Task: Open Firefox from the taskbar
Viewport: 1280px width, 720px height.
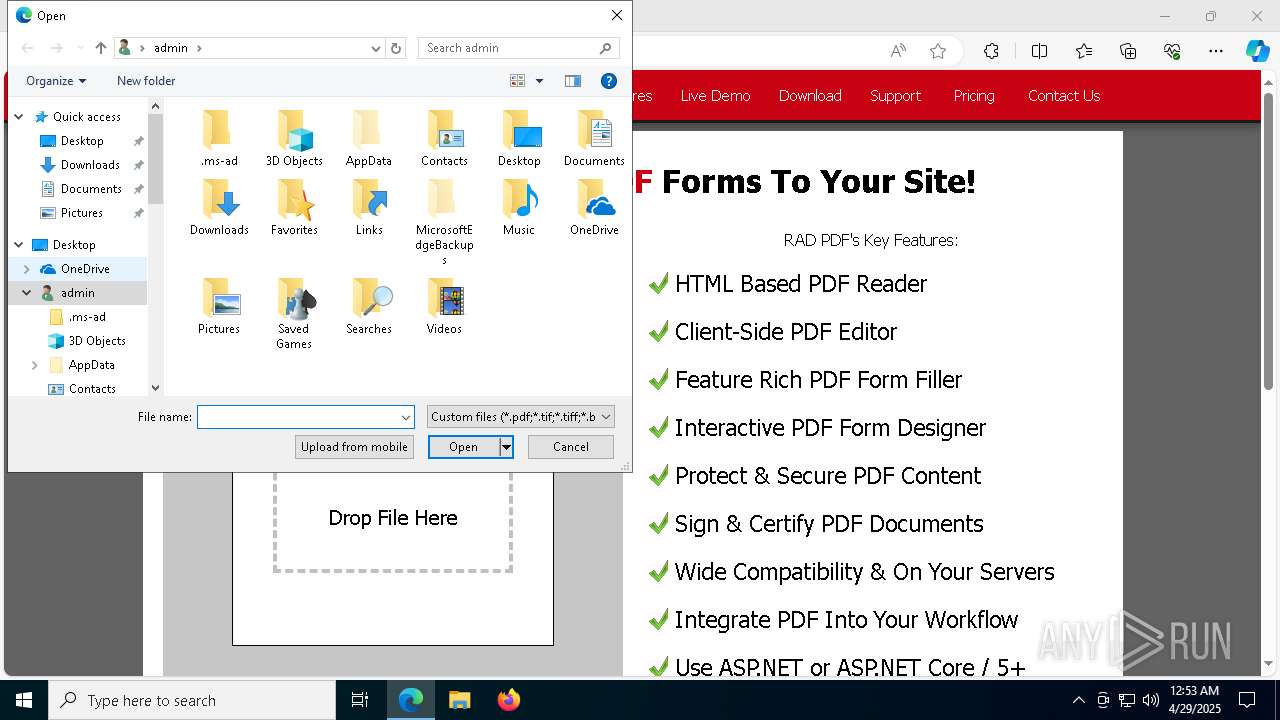Action: (x=509, y=700)
